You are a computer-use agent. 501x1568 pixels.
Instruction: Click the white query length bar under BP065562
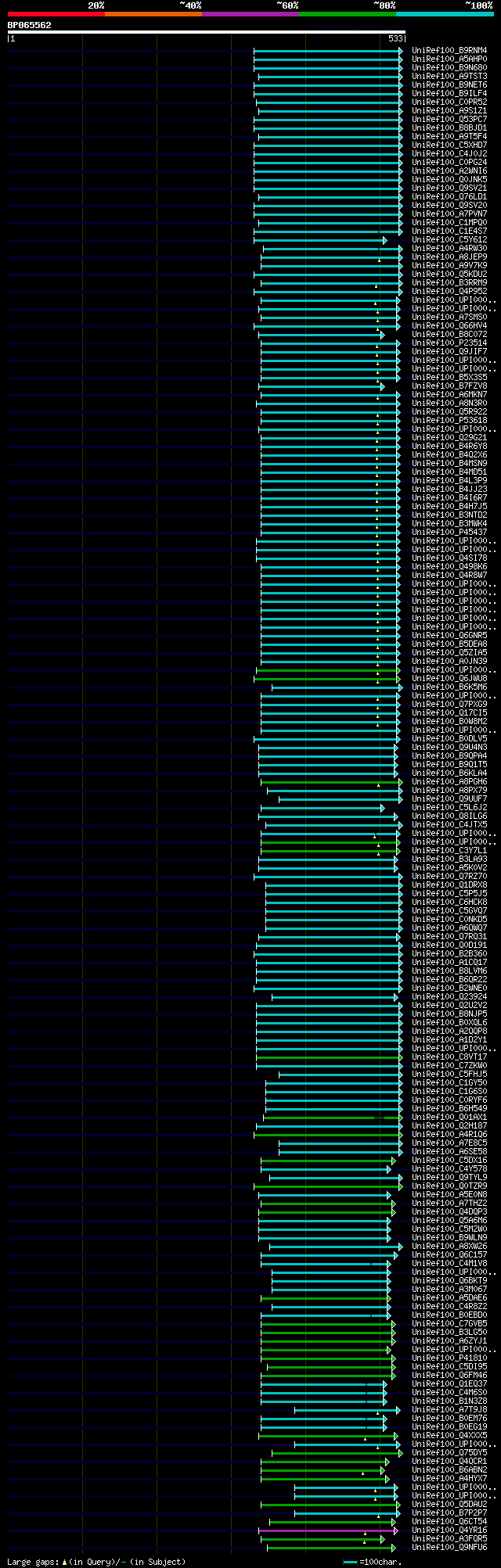207,32
